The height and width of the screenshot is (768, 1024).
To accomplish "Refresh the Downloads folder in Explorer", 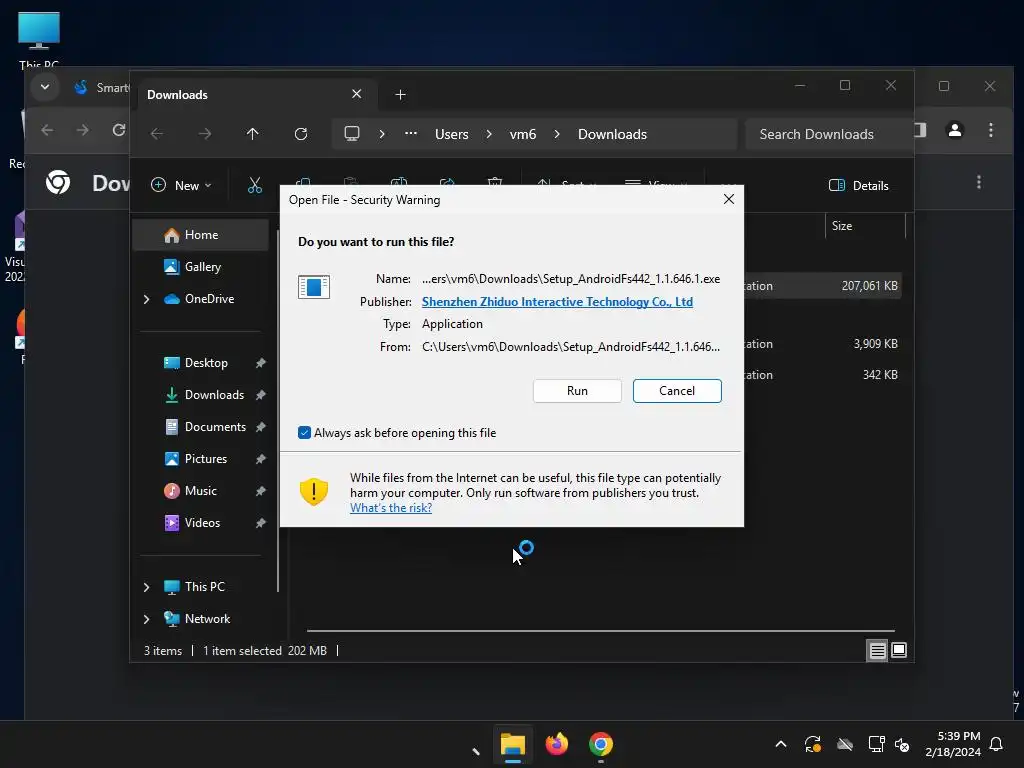I will (300, 134).
